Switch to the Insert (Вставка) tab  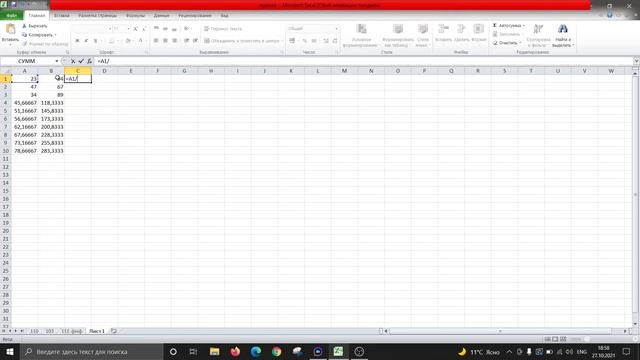pos(62,16)
